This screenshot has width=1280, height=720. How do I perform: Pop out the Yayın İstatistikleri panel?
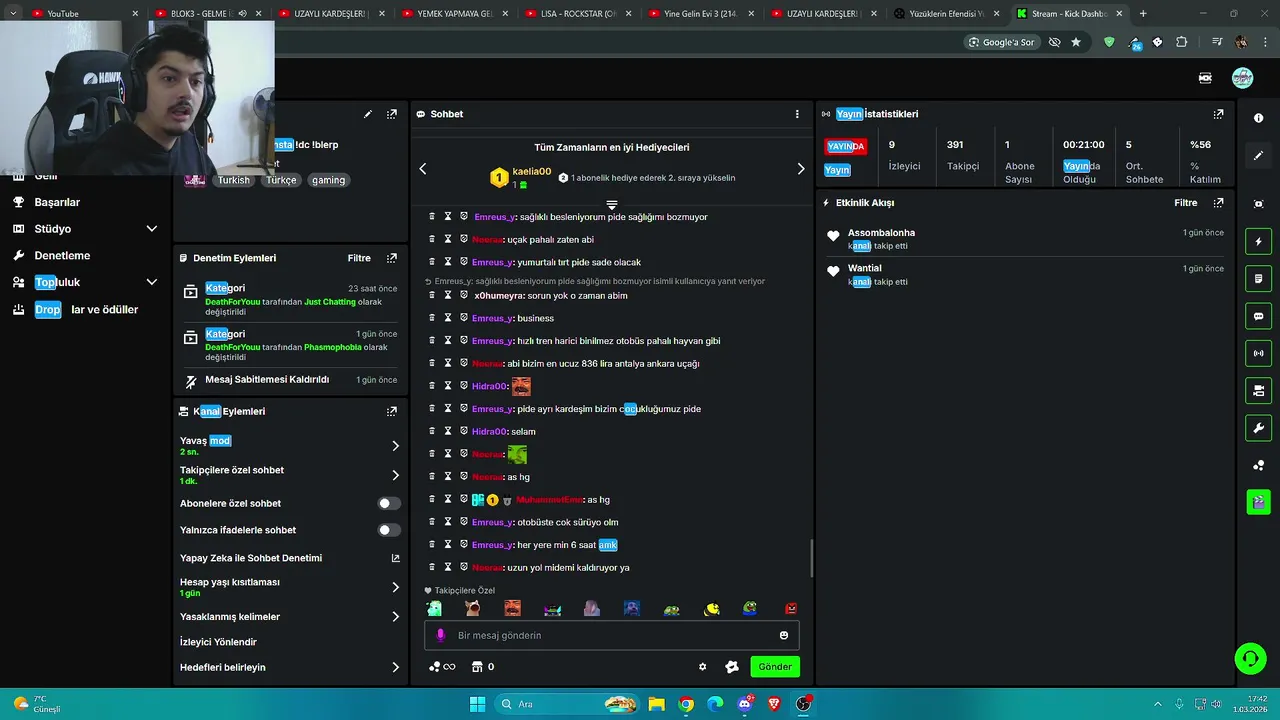point(1218,114)
